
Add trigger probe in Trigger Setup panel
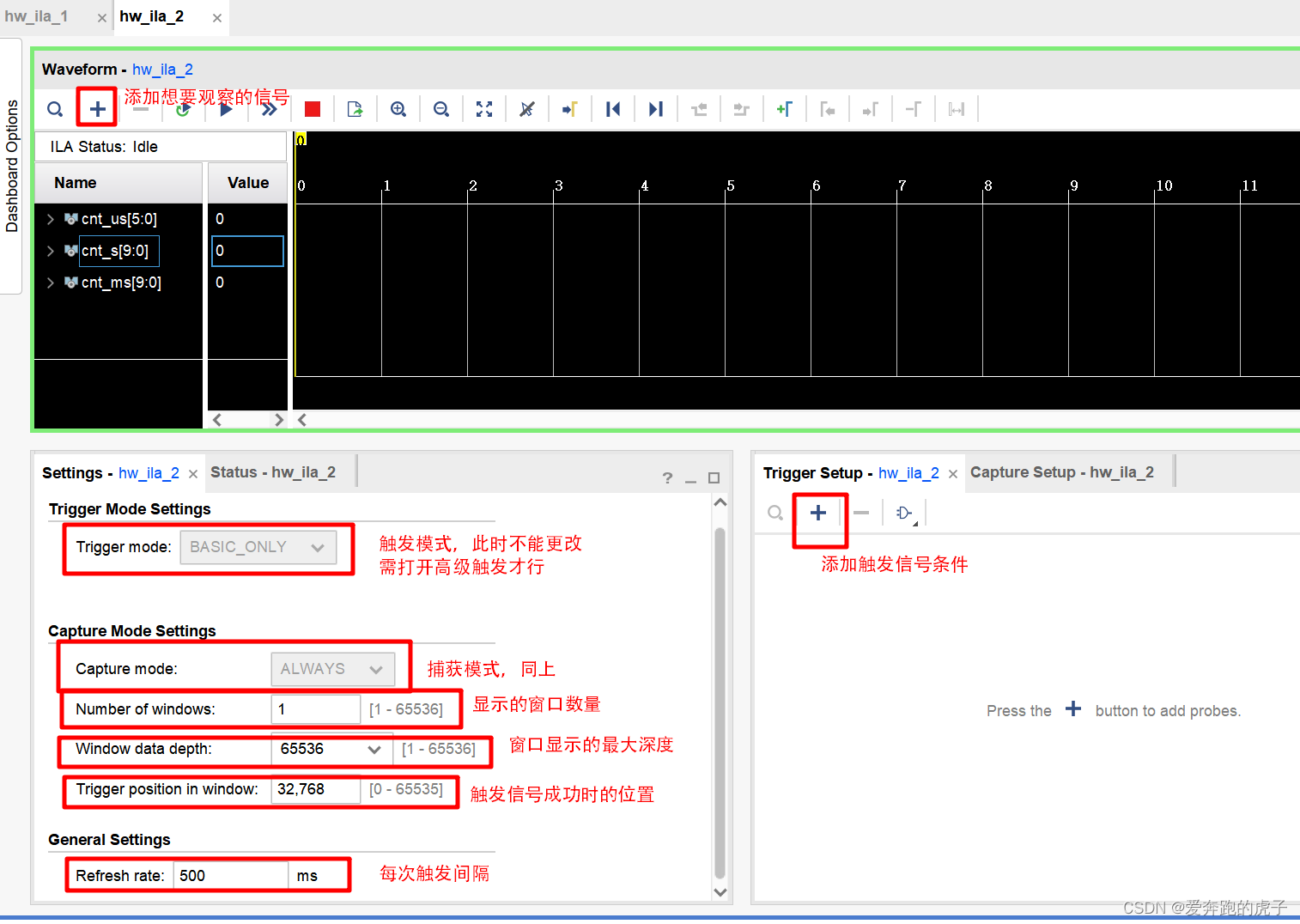pyautogui.click(x=817, y=512)
